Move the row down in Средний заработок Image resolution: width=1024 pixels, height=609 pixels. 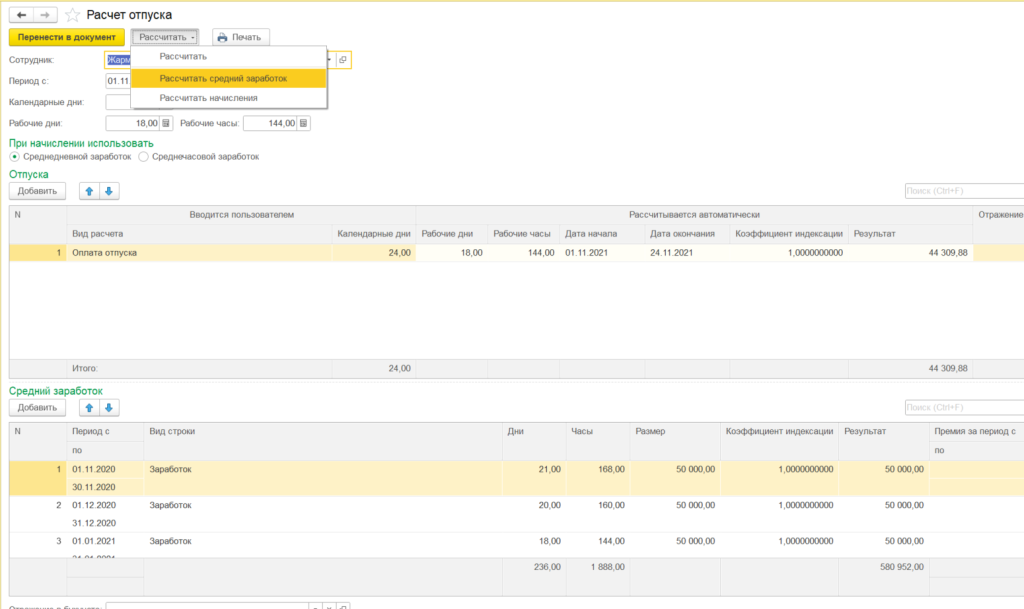[109, 408]
